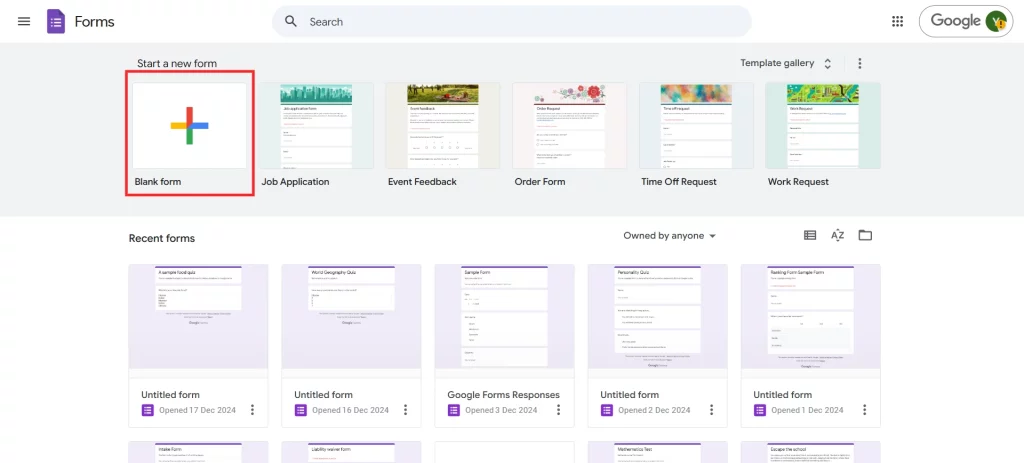Open more options for form opened 2 Dec 2024
1024x463 pixels.
click(x=711, y=410)
